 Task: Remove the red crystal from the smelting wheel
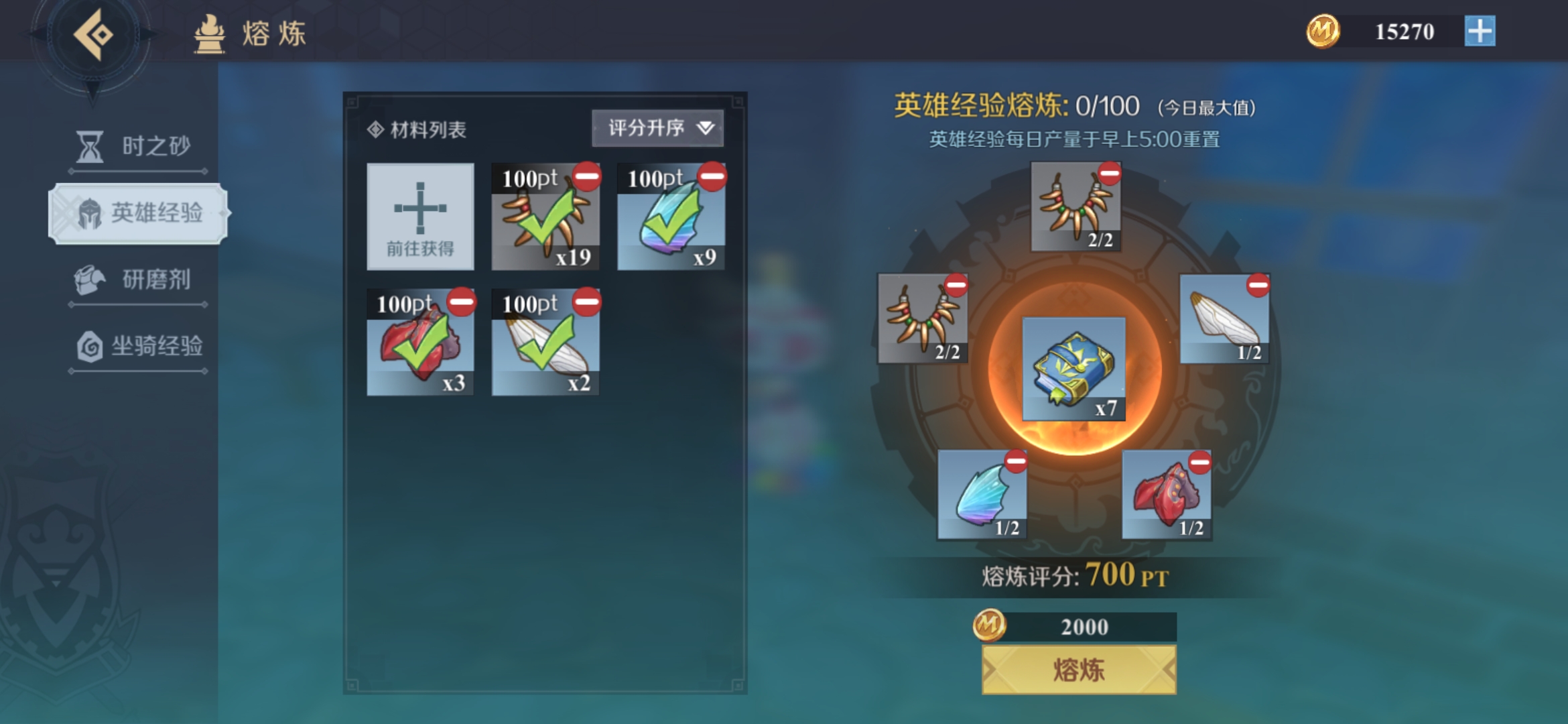[x=1199, y=462]
